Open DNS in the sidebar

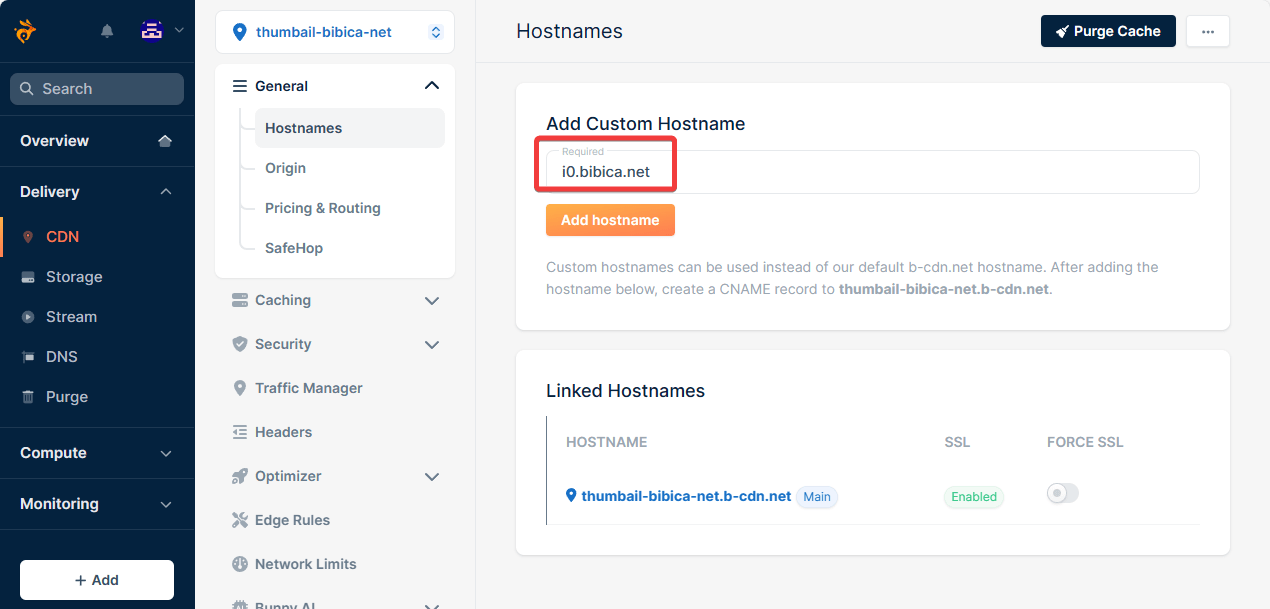coord(61,357)
